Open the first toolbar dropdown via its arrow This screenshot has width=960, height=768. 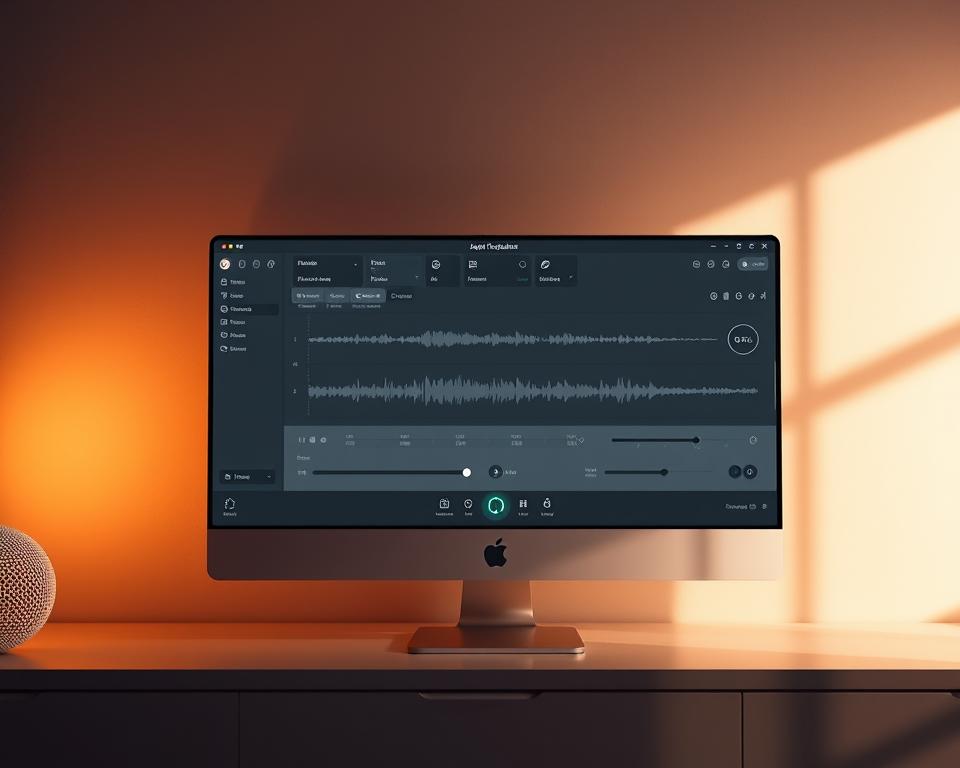[356, 265]
